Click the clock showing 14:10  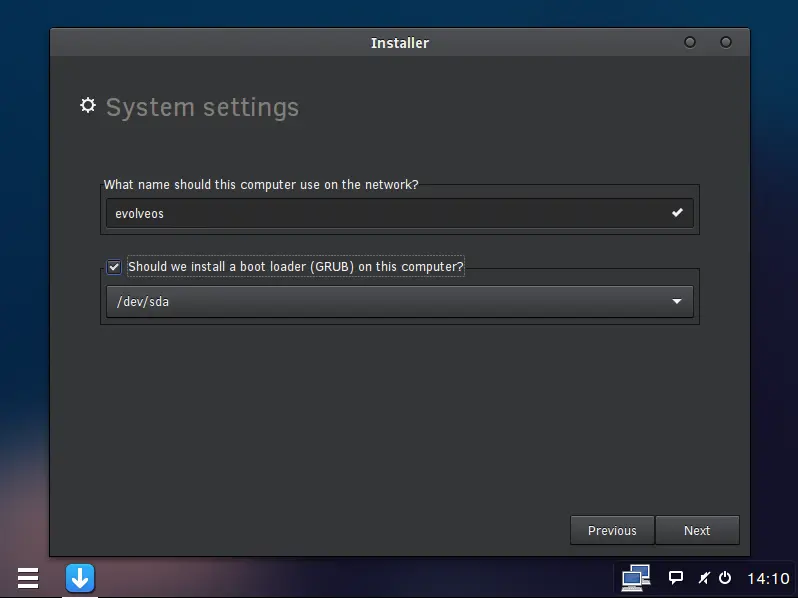[768, 579]
